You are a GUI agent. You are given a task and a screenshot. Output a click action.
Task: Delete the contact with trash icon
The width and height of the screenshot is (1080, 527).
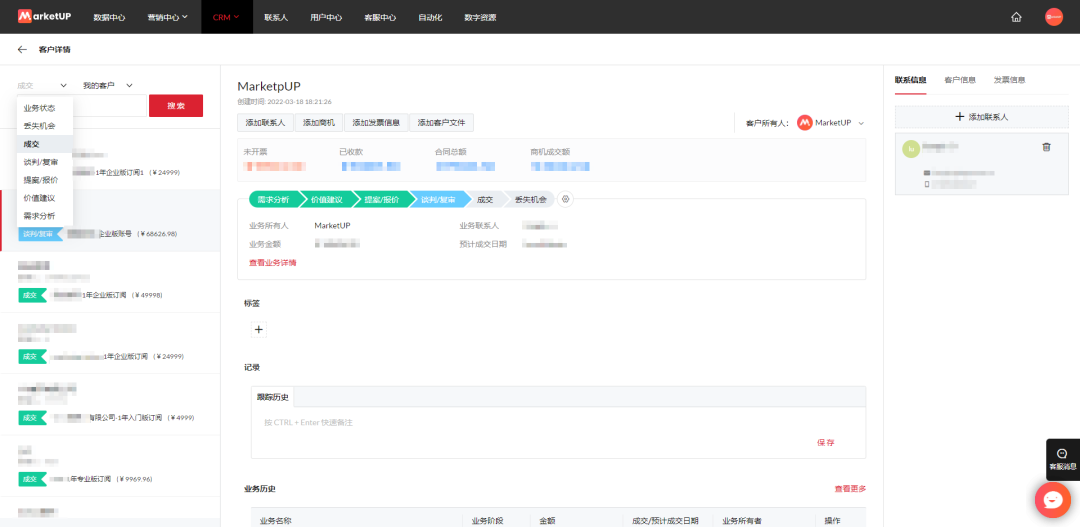tap(1046, 147)
